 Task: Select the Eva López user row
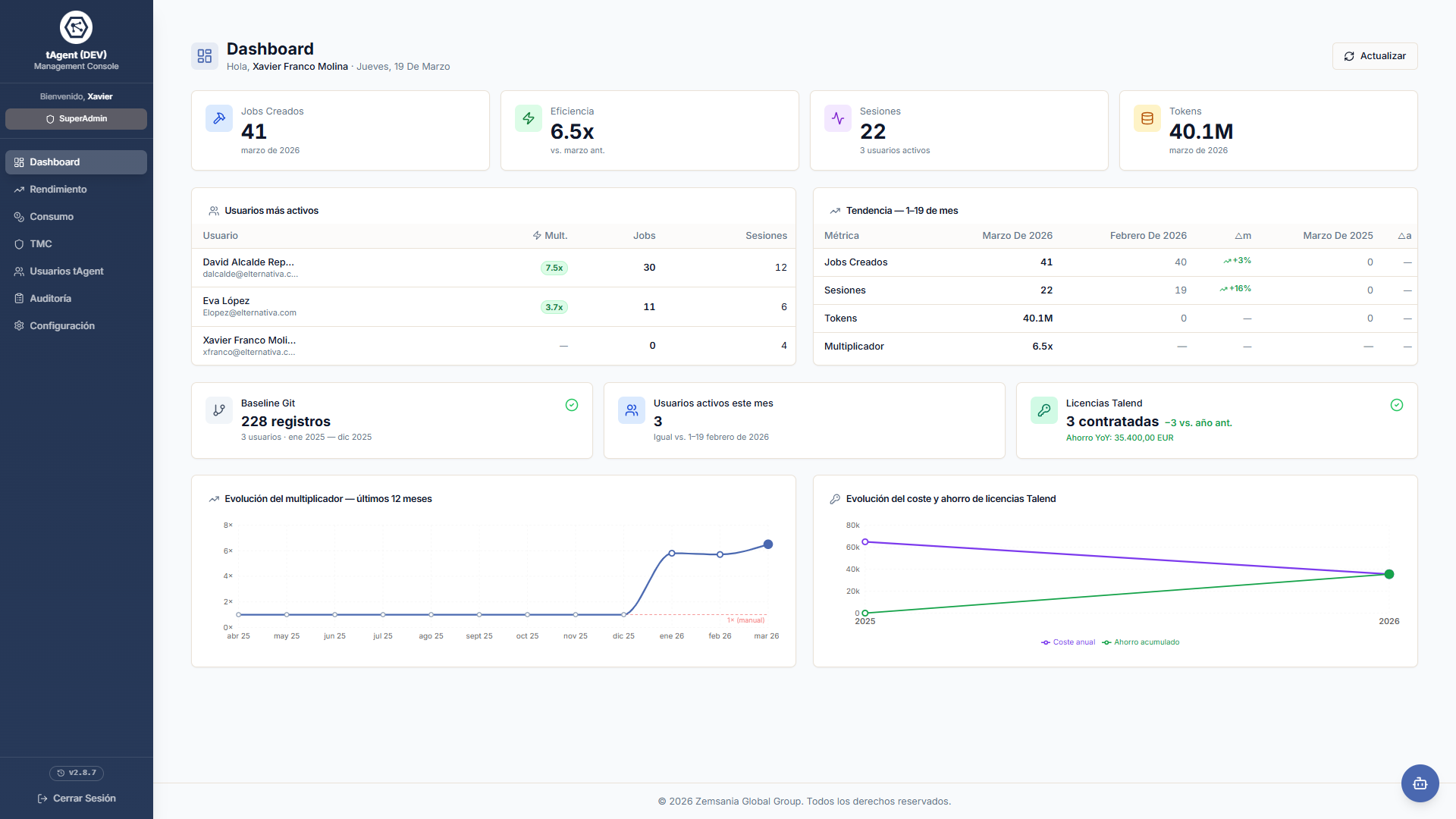click(494, 307)
